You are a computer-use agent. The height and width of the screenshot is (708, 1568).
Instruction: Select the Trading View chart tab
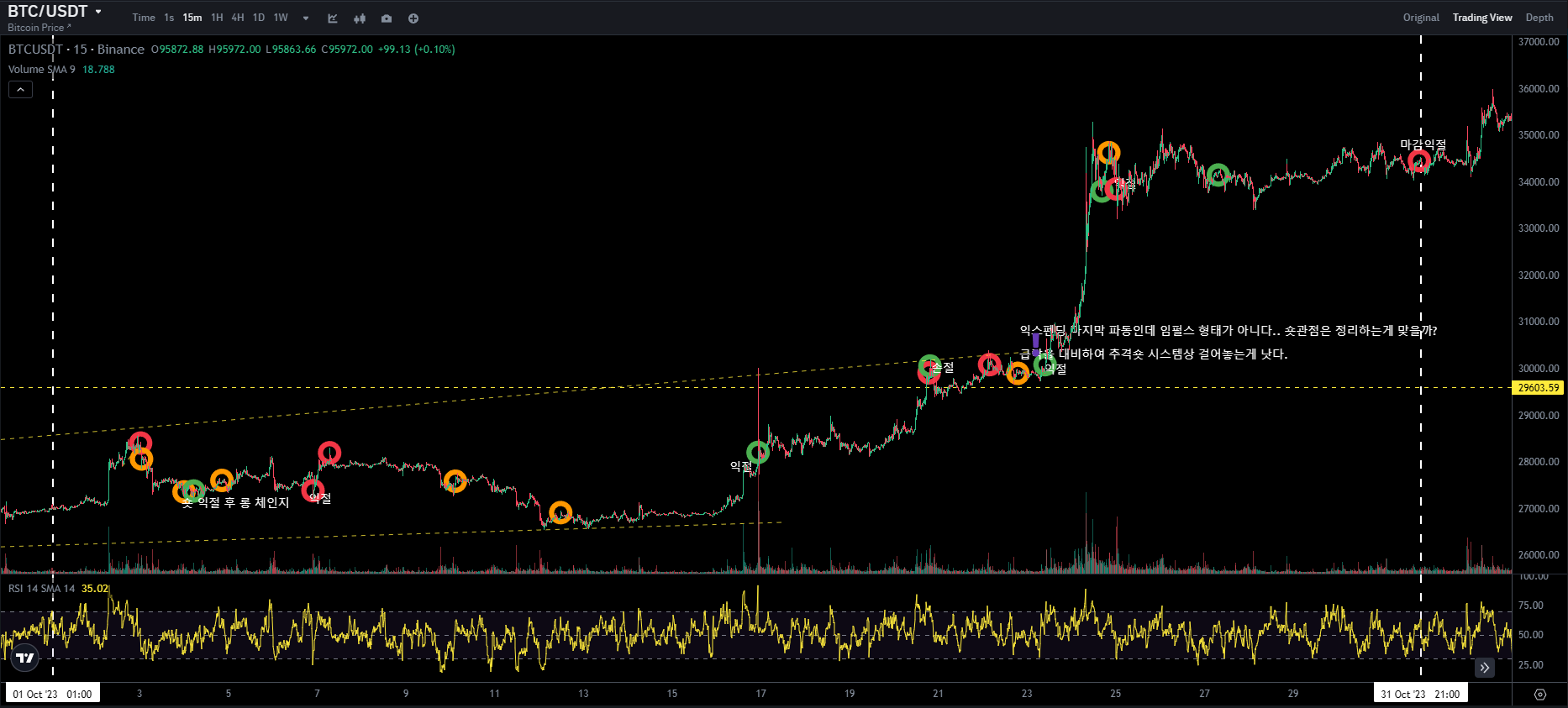coord(1482,18)
